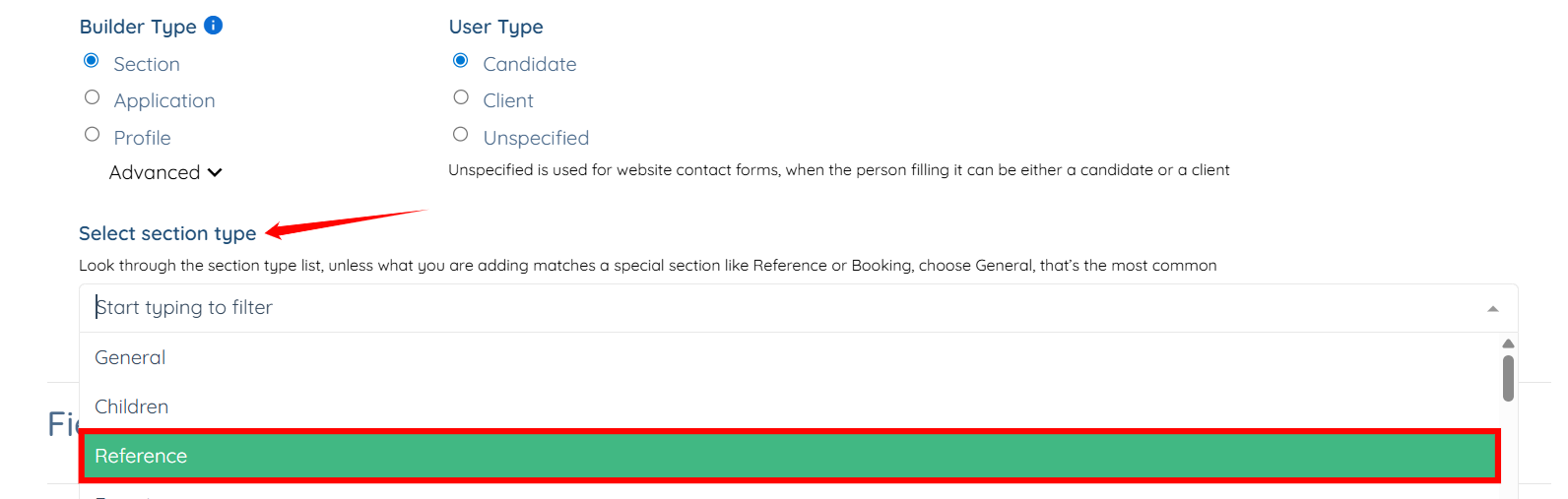Click the Select section type heading
The image size is (1568, 499).
click(167, 233)
